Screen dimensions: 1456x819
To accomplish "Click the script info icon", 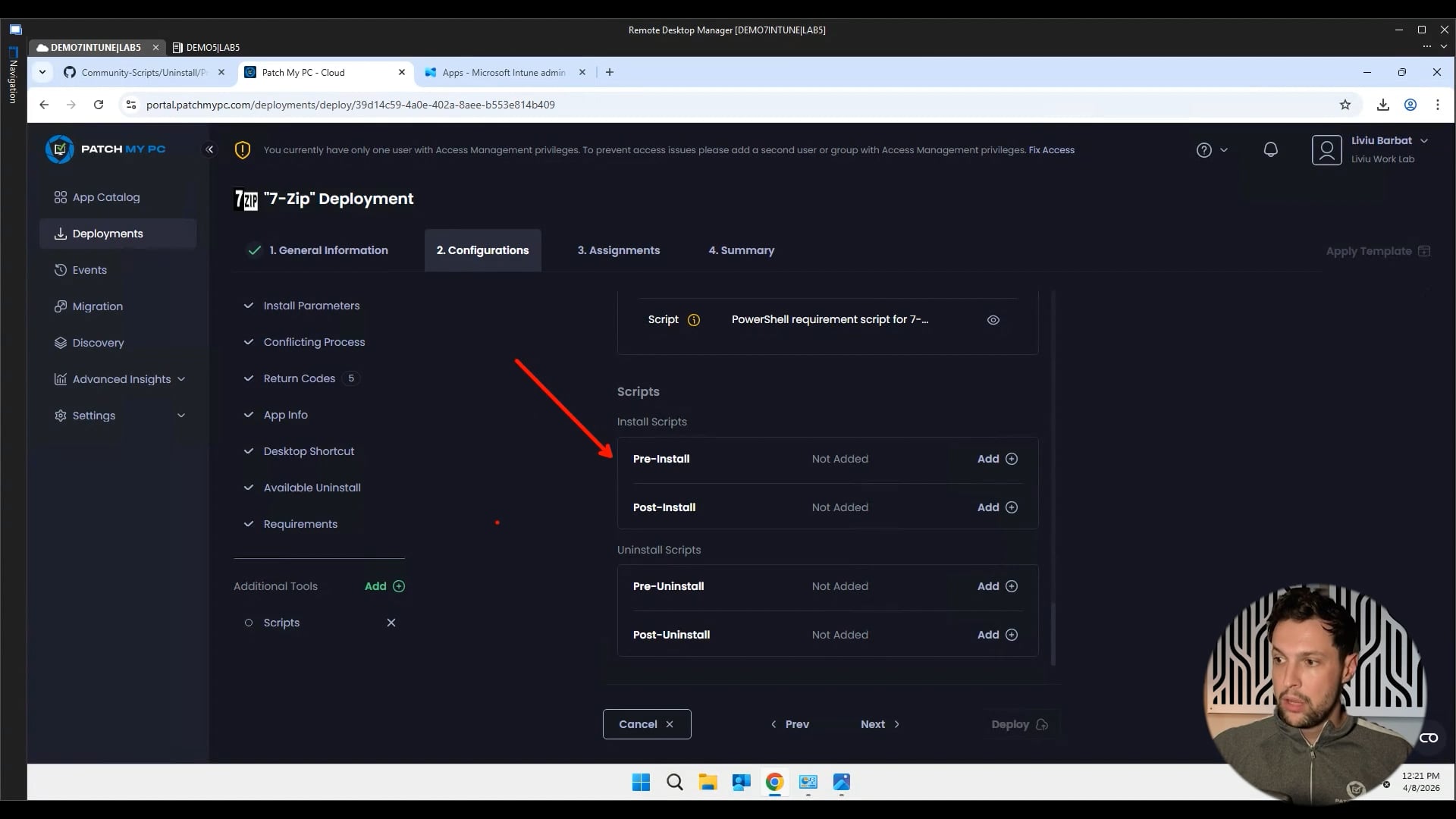I will pos(693,320).
